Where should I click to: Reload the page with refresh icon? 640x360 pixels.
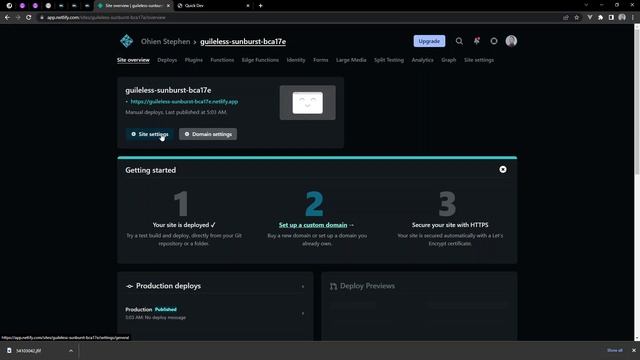pyautogui.click(x=29, y=18)
